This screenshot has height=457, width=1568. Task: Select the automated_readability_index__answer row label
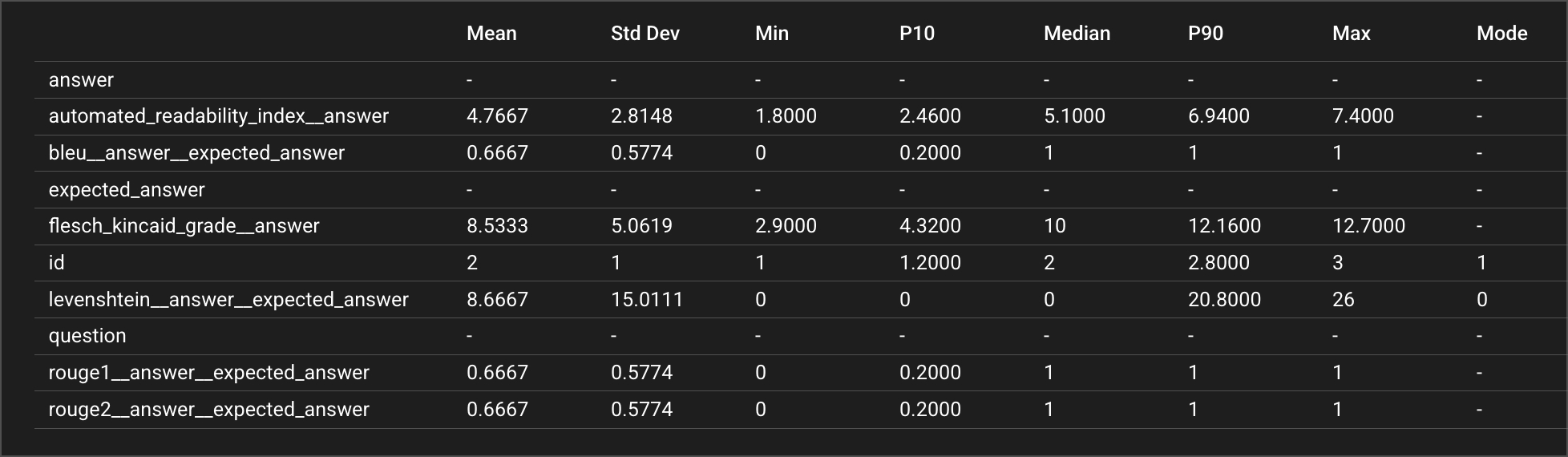pos(218,116)
